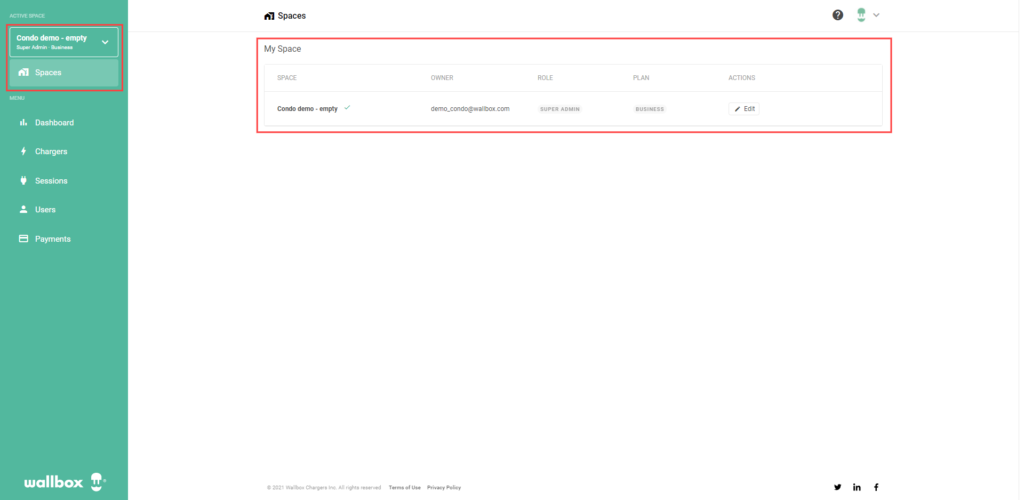The width and height of the screenshot is (1024, 500).
Task: Open the help question mark icon
Action: [838, 15]
